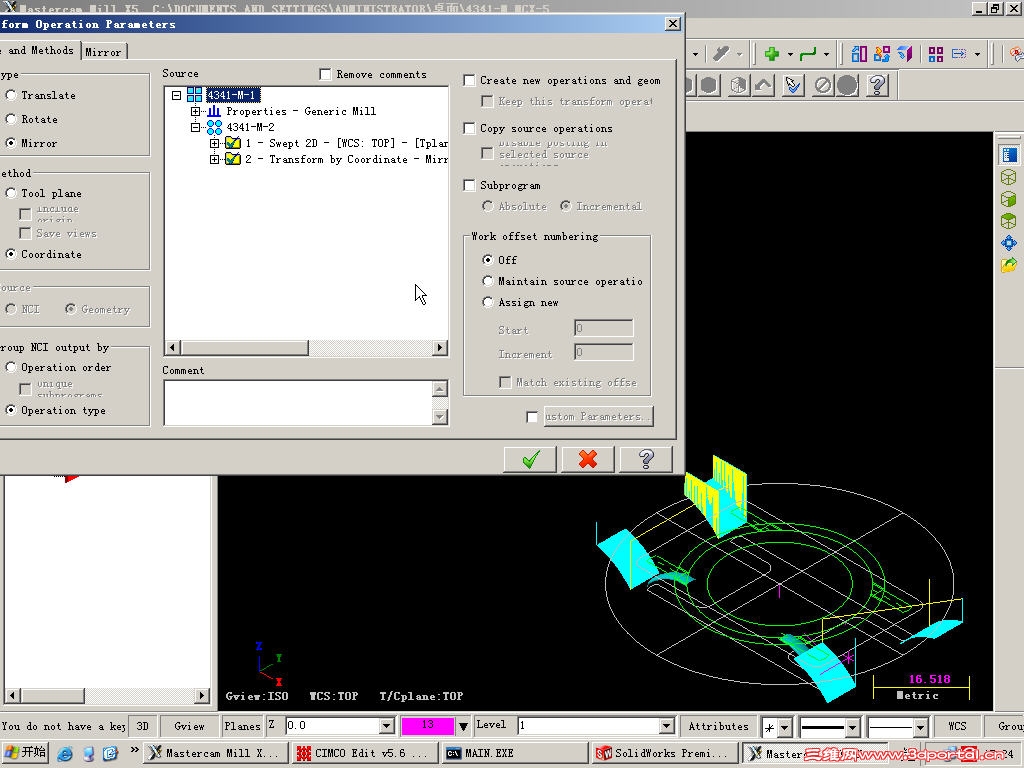Open the Level dropdown in status bar
The height and width of the screenshot is (768, 1024).
pyautogui.click(x=666, y=726)
